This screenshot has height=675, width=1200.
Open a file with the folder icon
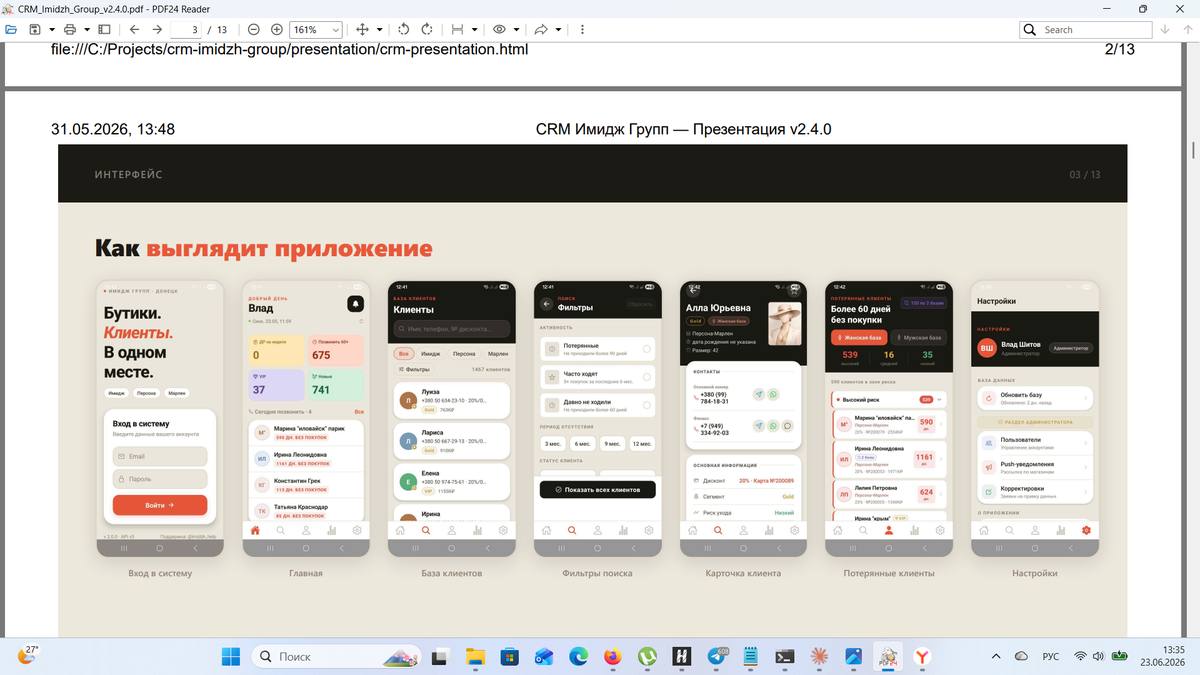tap(11, 30)
